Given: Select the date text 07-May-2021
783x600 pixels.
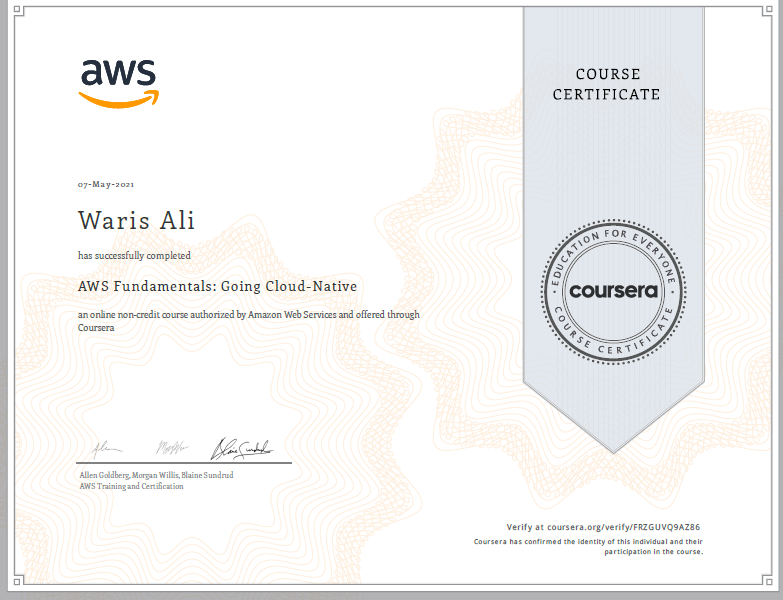Looking at the screenshot, I should pos(106,184).
